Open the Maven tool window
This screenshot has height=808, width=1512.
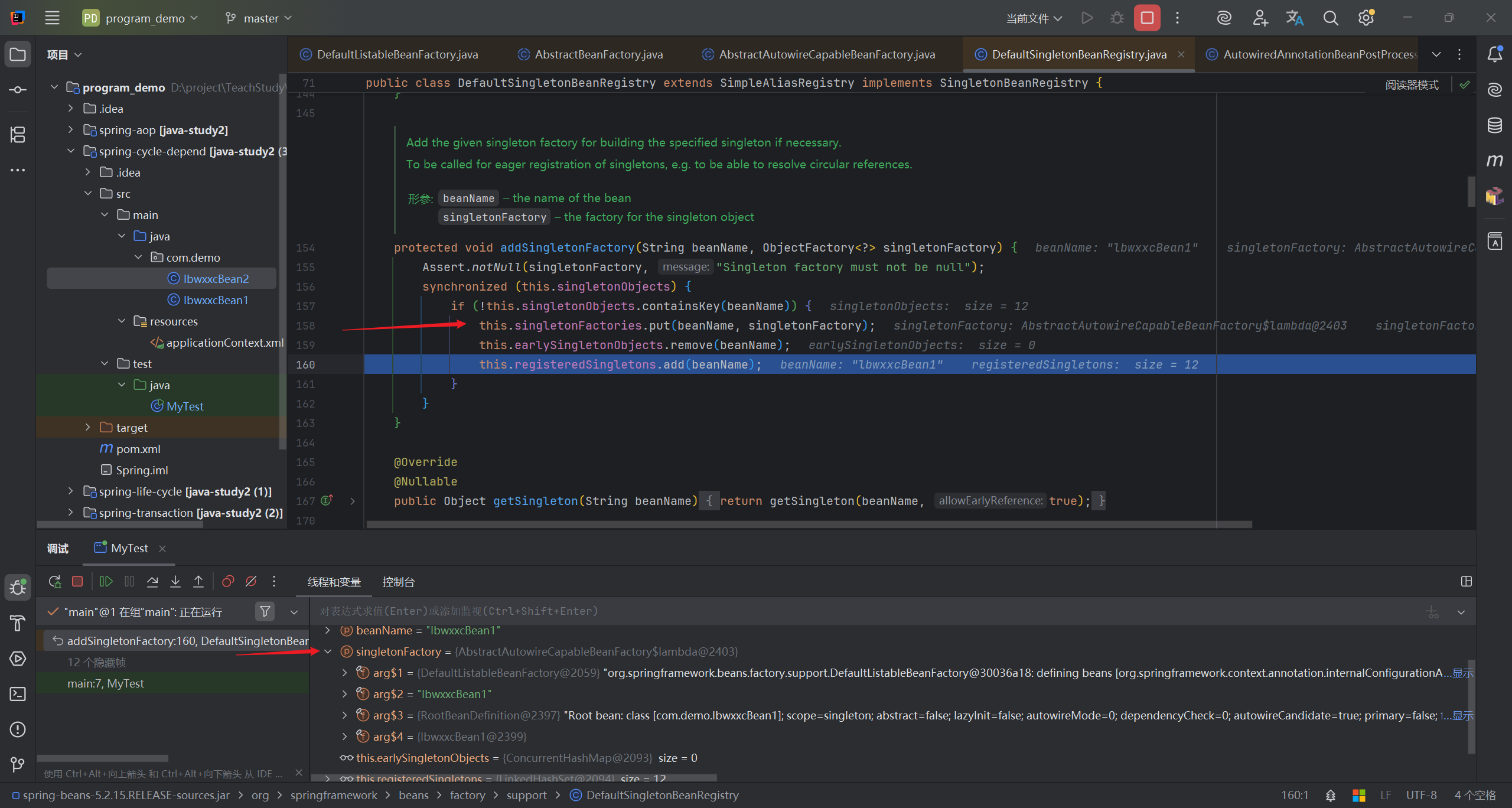coord(1494,161)
